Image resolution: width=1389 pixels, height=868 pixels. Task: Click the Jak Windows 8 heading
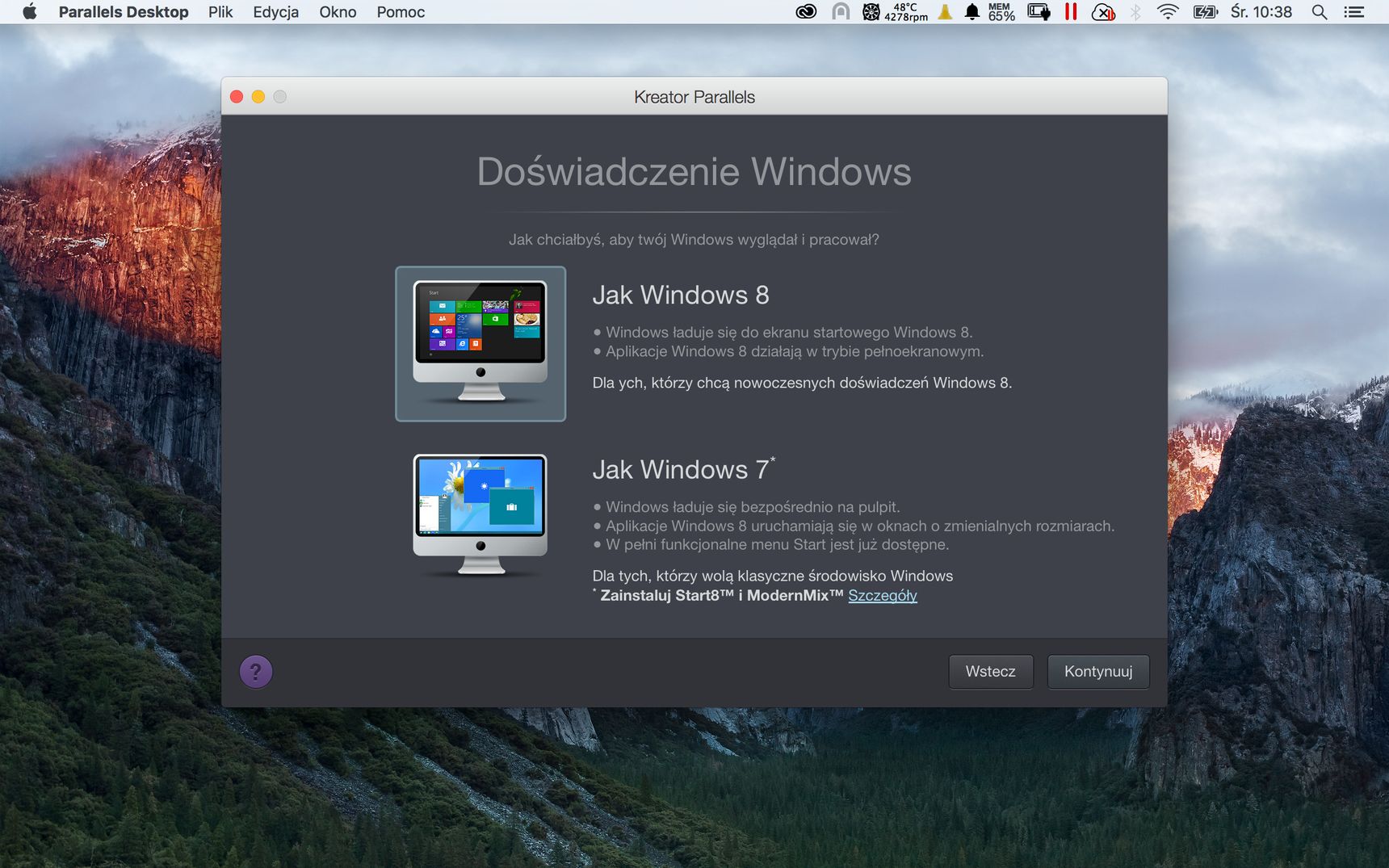tap(681, 295)
